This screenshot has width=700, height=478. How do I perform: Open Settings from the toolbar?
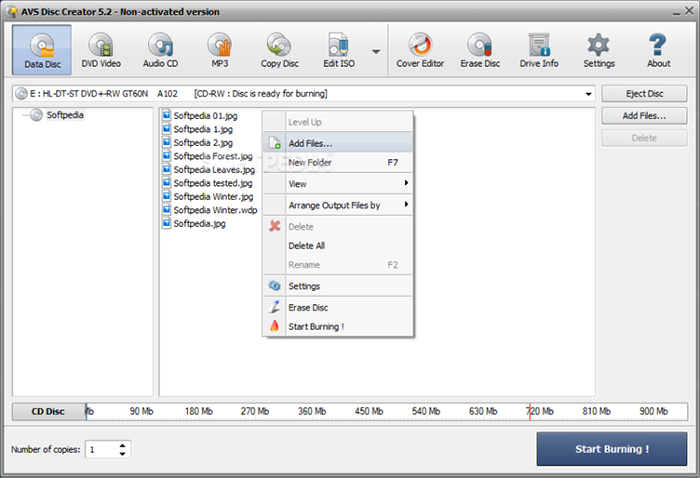(599, 50)
